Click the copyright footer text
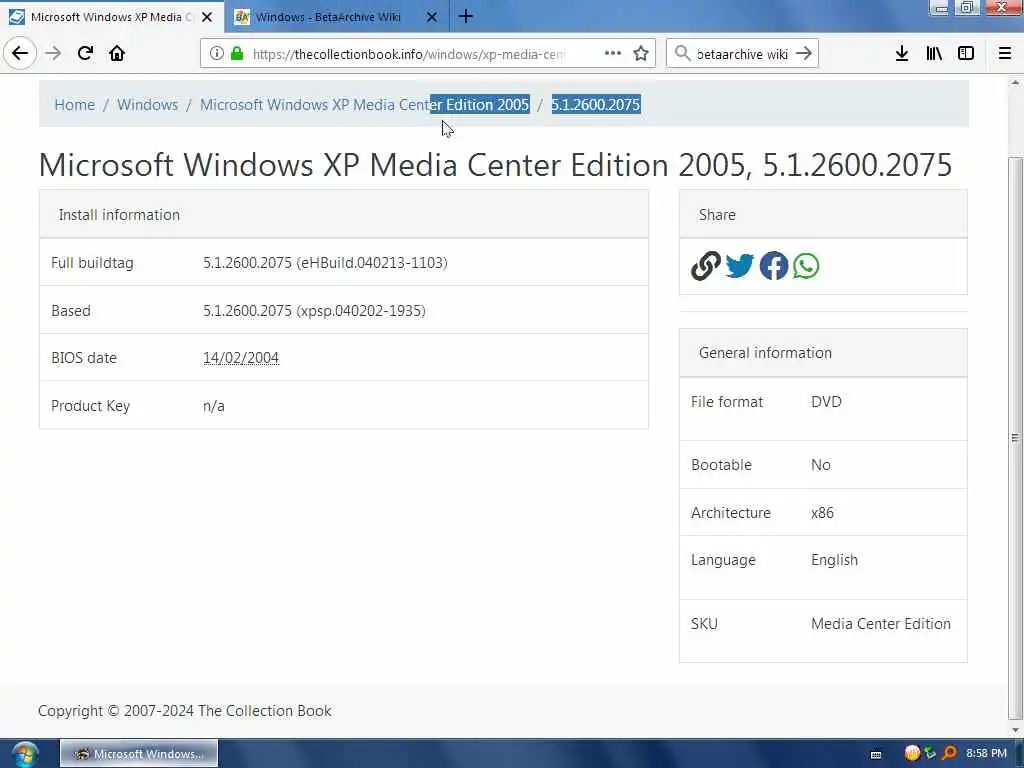 [185, 711]
